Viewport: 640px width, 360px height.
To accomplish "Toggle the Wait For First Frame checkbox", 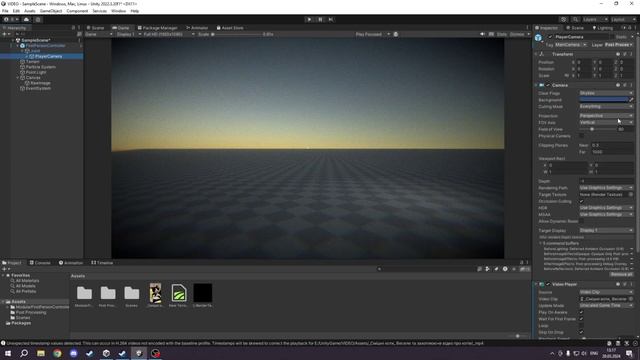I will coord(581,319).
